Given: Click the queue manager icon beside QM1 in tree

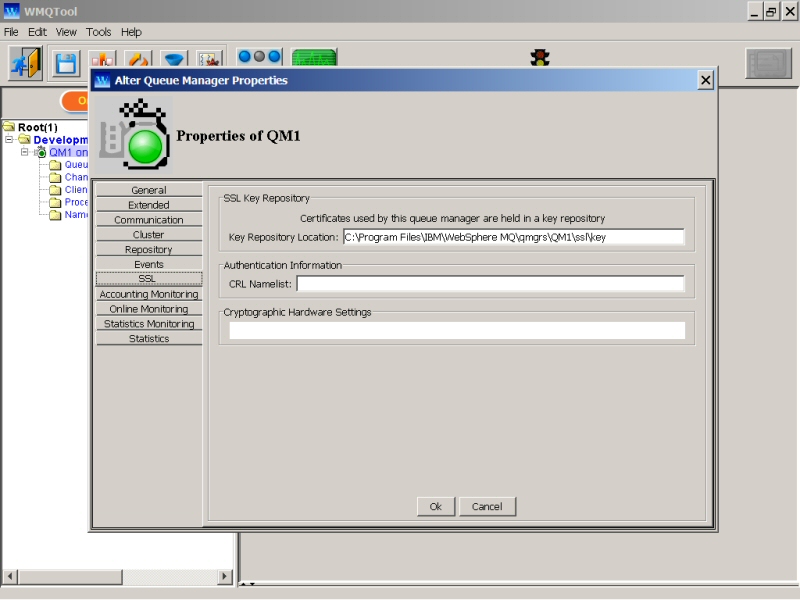Looking at the screenshot, I should pyautogui.click(x=41, y=152).
